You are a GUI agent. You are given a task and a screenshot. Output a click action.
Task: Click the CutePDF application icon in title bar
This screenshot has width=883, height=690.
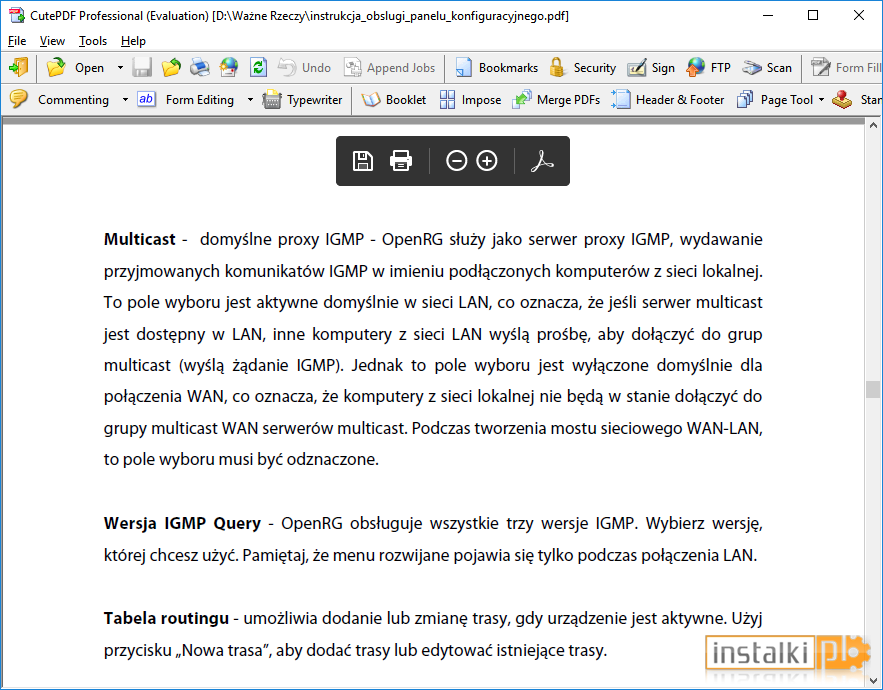(x=16, y=15)
